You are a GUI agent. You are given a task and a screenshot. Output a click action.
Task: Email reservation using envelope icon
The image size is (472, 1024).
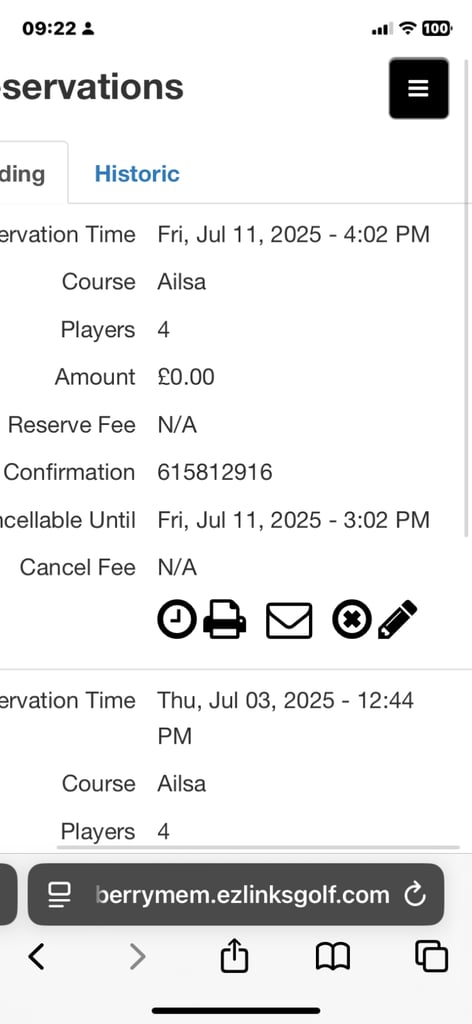(x=289, y=620)
